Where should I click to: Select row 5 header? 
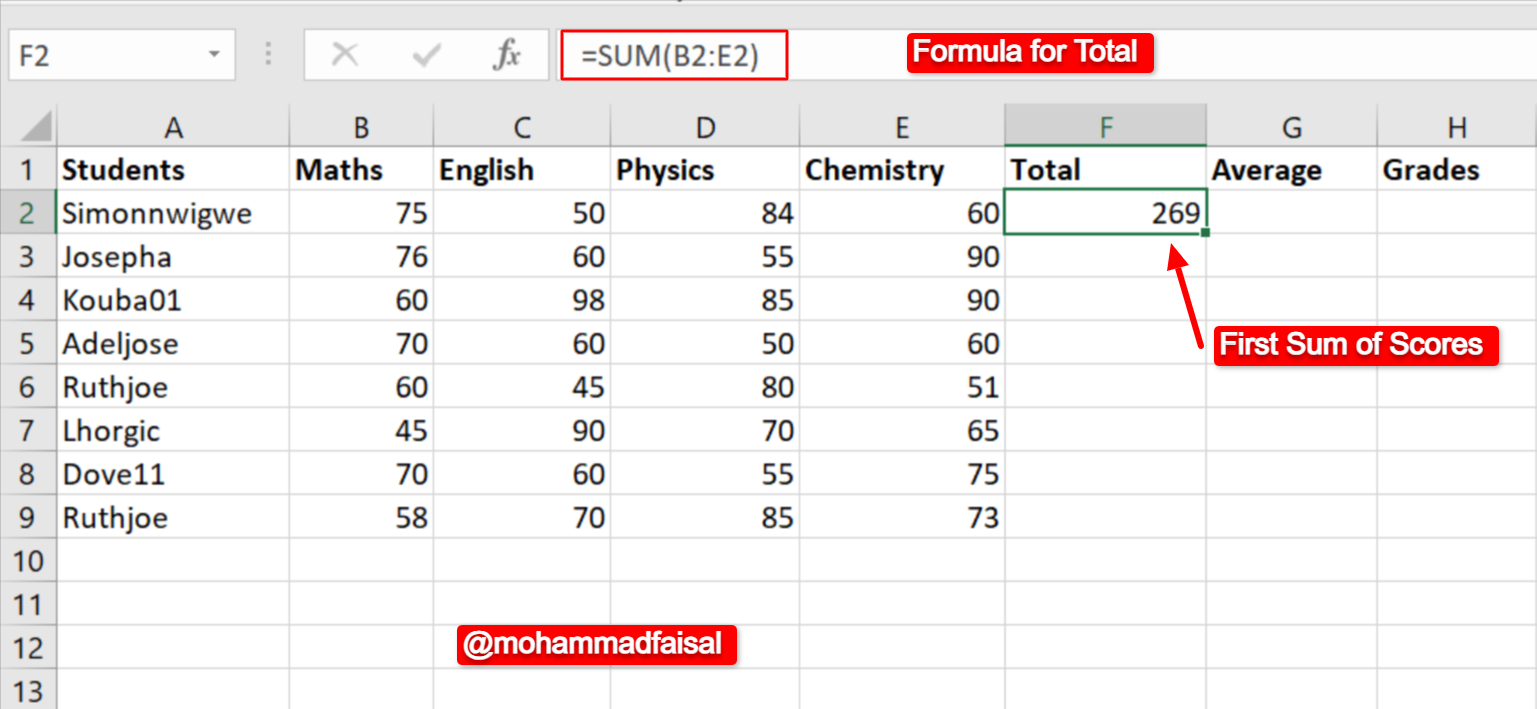click(29, 344)
